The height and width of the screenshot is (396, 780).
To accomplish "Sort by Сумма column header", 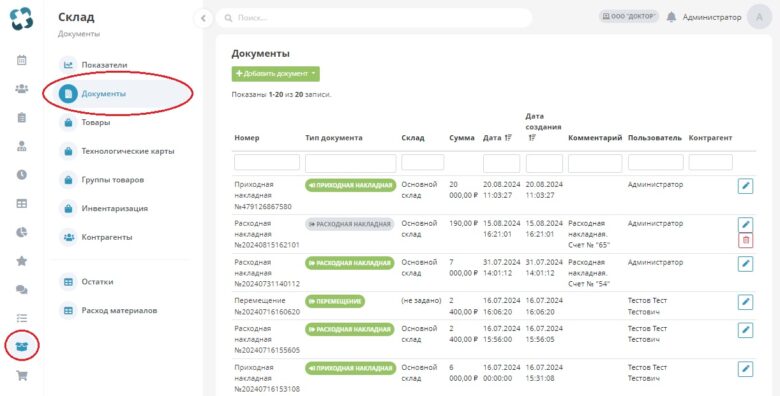I will (x=462, y=138).
